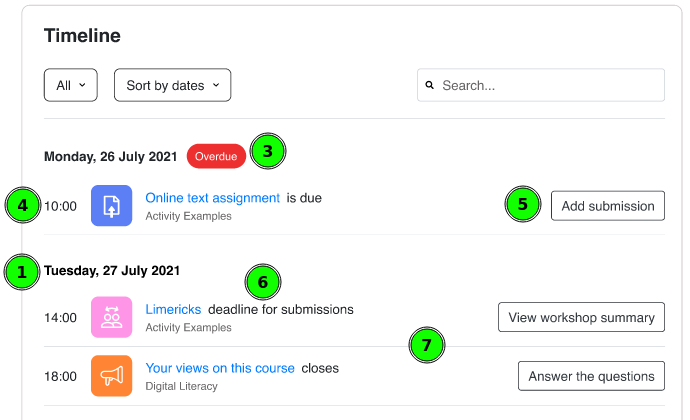Click green annotation marker number 7
This screenshot has height=420, width=690.
pos(427,345)
